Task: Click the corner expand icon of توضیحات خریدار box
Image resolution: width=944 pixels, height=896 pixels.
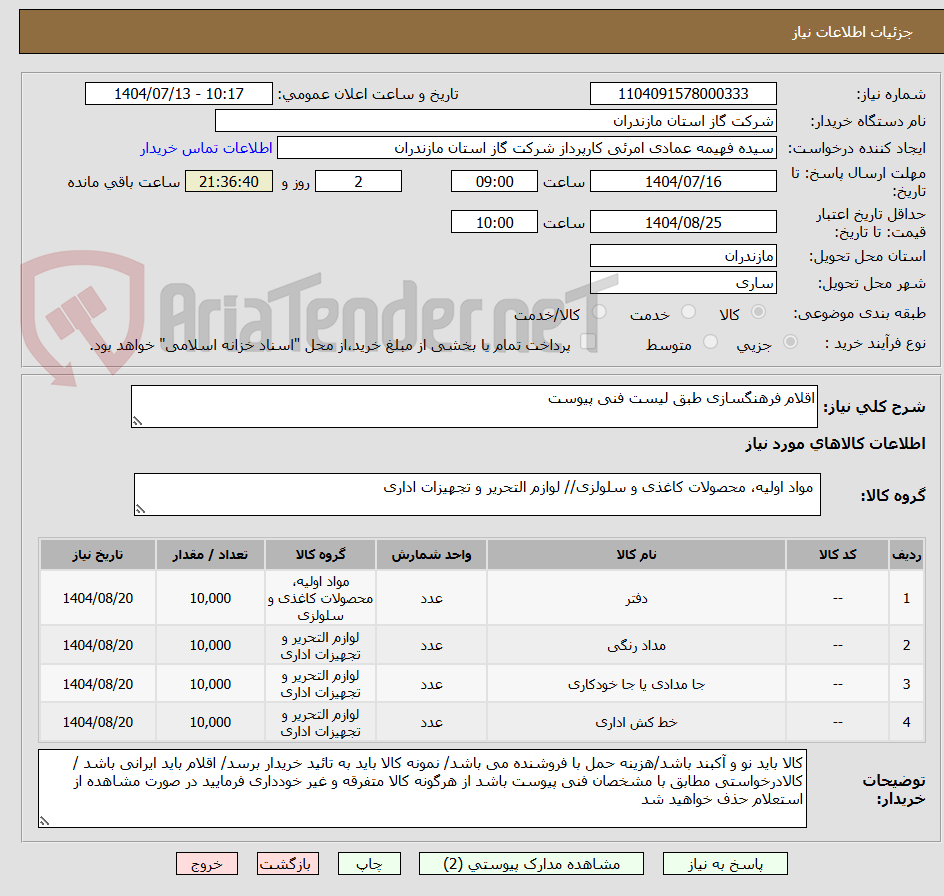Action: tap(43, 820)
